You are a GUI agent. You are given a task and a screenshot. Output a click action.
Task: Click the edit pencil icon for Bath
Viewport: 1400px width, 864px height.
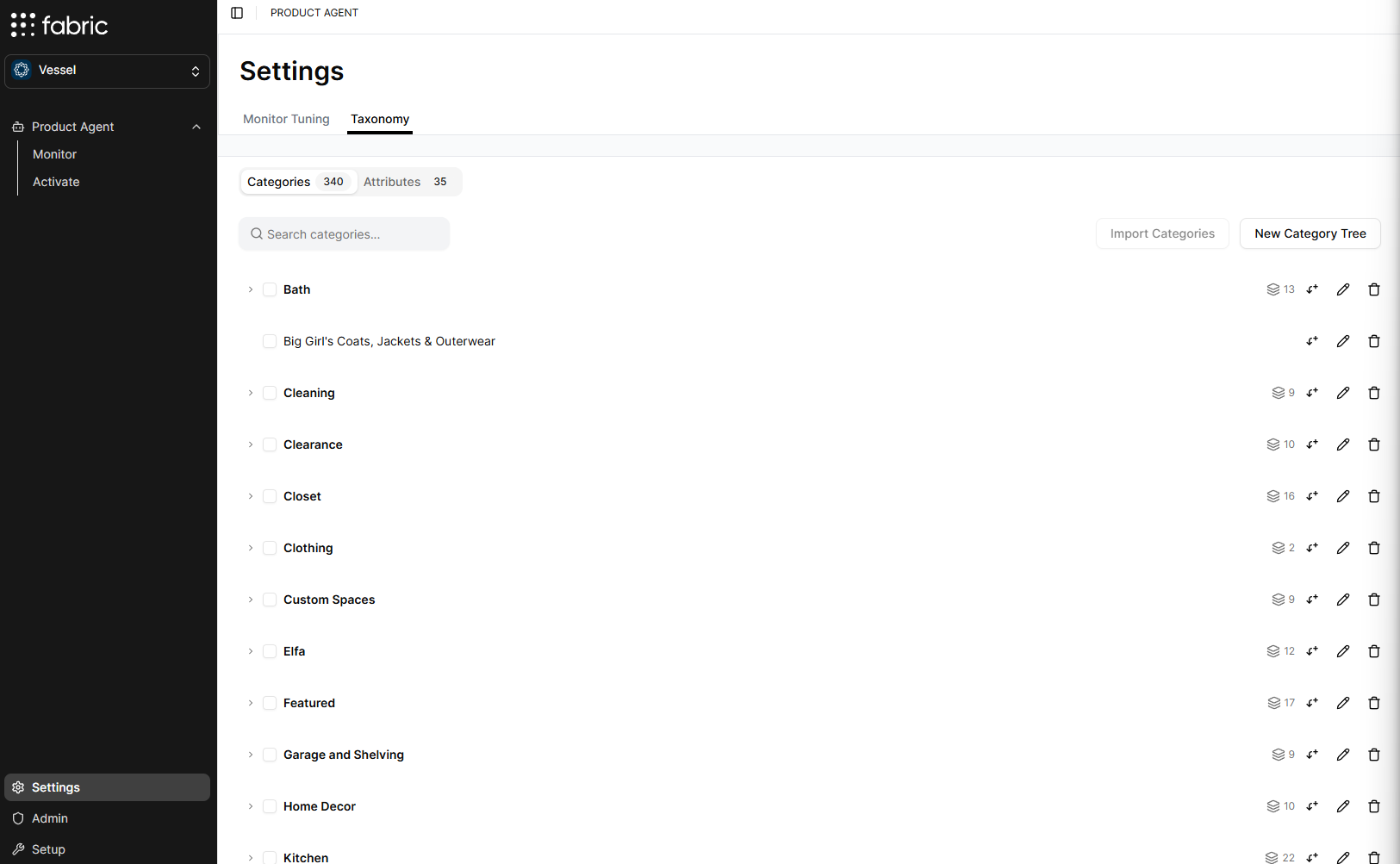1343,289
